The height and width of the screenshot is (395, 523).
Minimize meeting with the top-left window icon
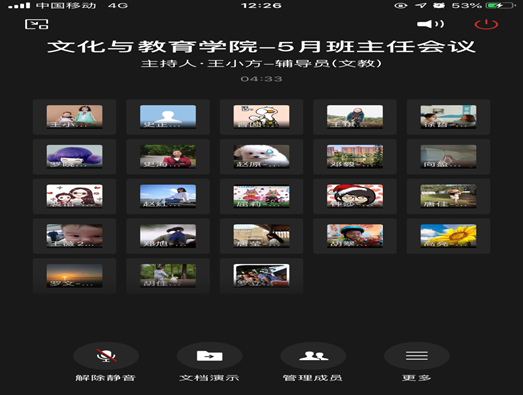[37, 24]
